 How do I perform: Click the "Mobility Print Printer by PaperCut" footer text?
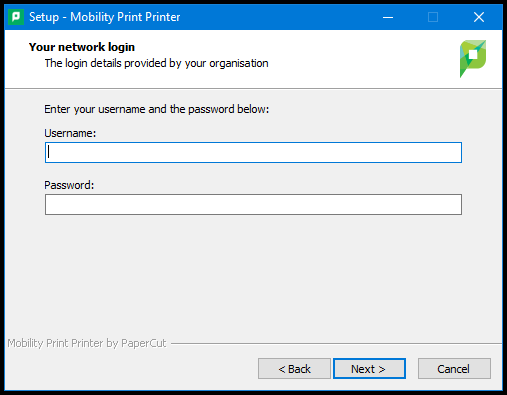coord(87,343)
